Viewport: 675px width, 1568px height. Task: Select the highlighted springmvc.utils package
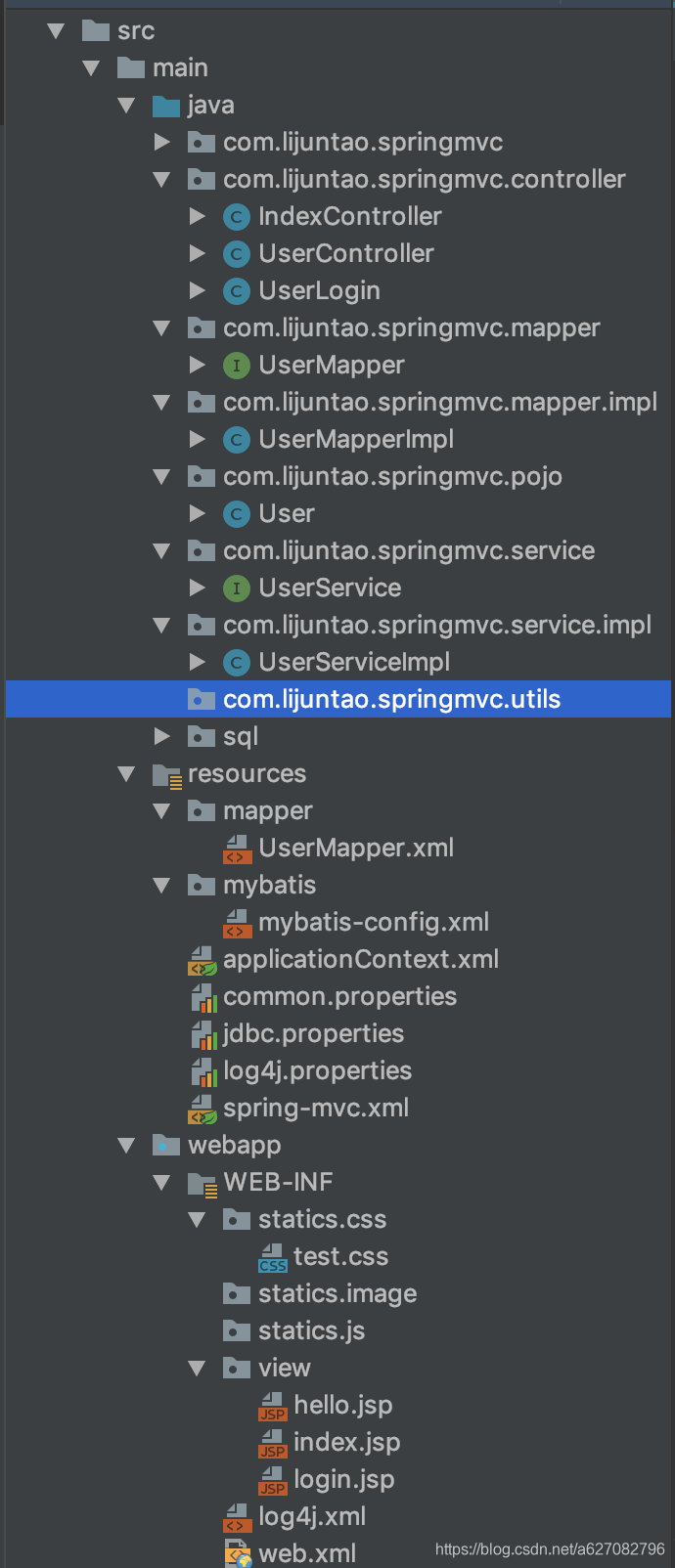click(391, 699)
